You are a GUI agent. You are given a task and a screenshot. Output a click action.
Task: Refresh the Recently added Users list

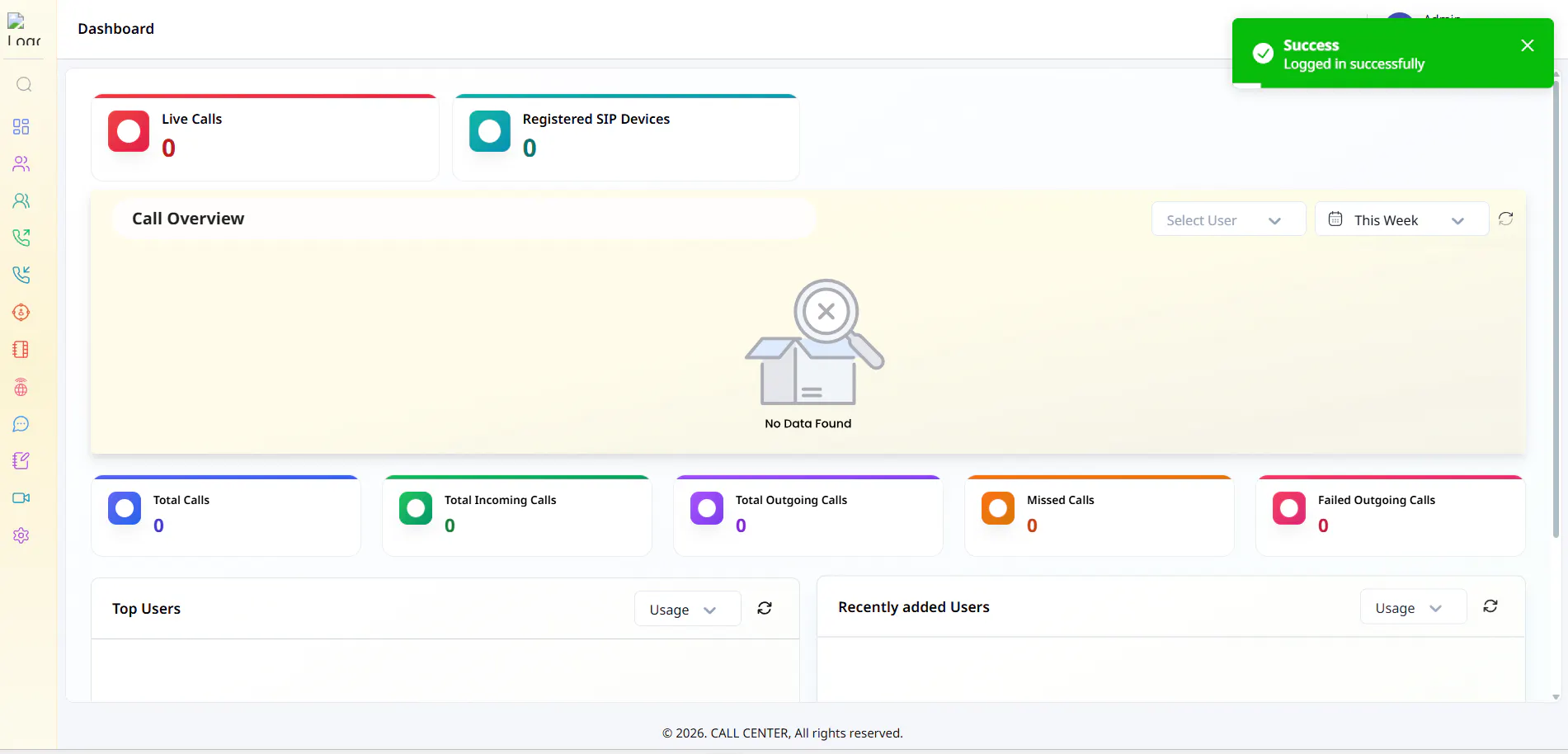pyautogui.click(x=1490, y=606)
